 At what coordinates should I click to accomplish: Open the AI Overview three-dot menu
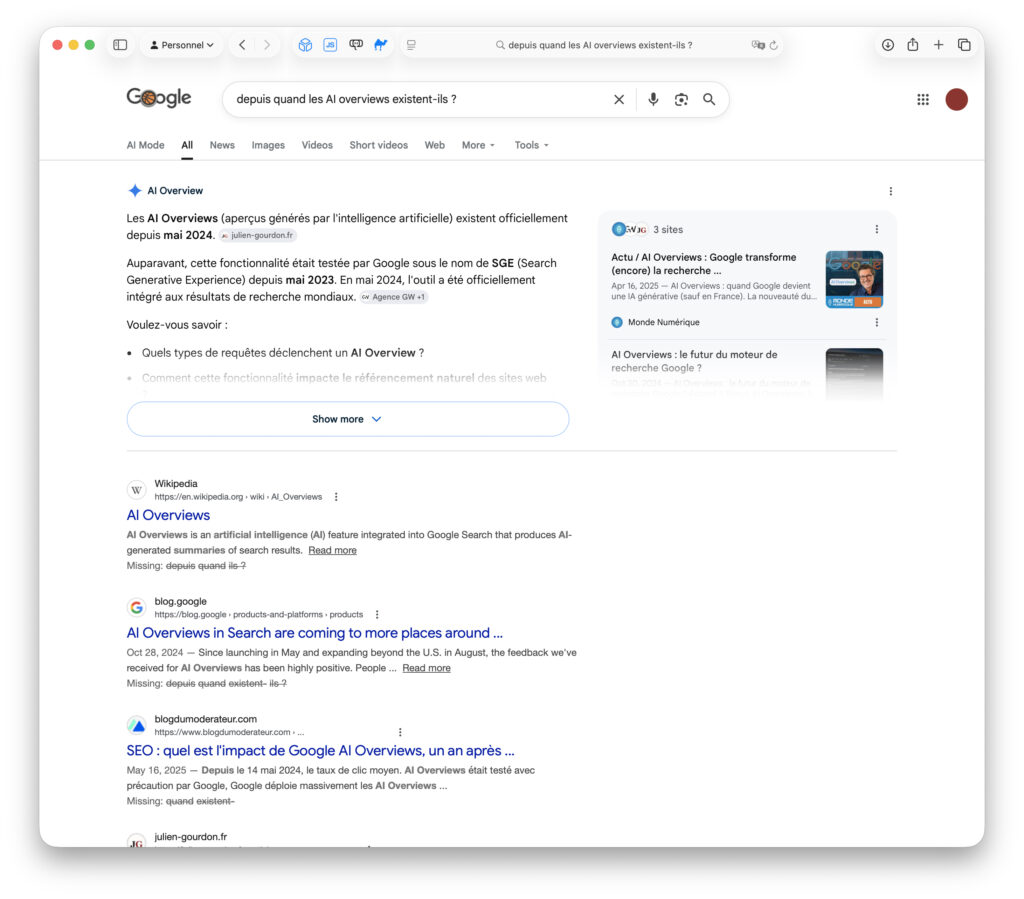[x=891, y=191]
